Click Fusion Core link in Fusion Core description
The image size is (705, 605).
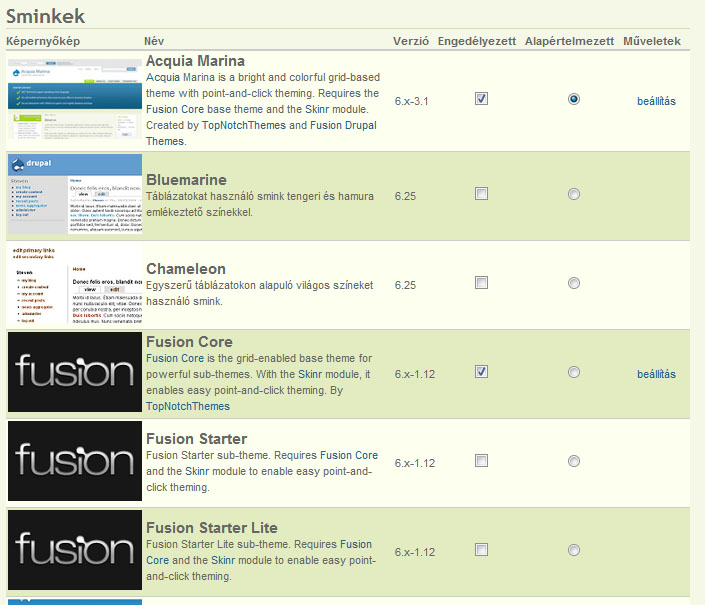click(175, 358)
